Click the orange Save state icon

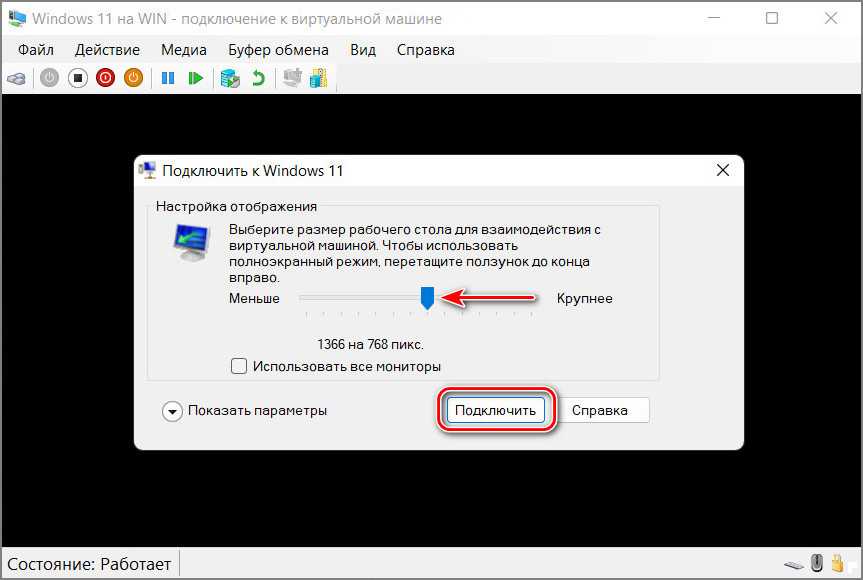pyautogui.click(x=133, y=77)
